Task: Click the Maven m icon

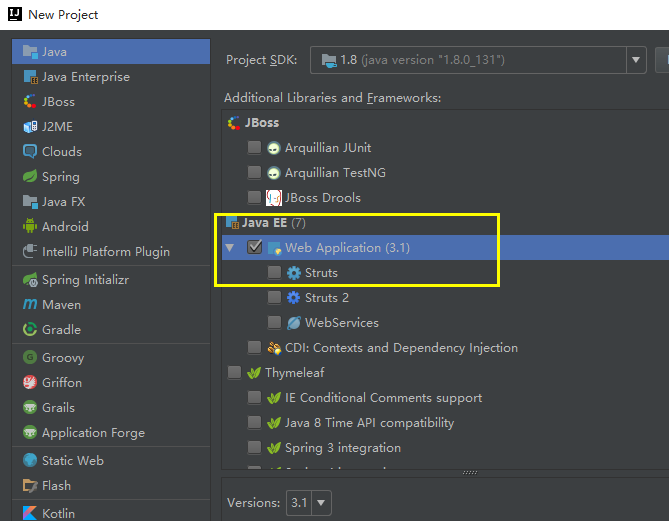Action: [30, 304]
